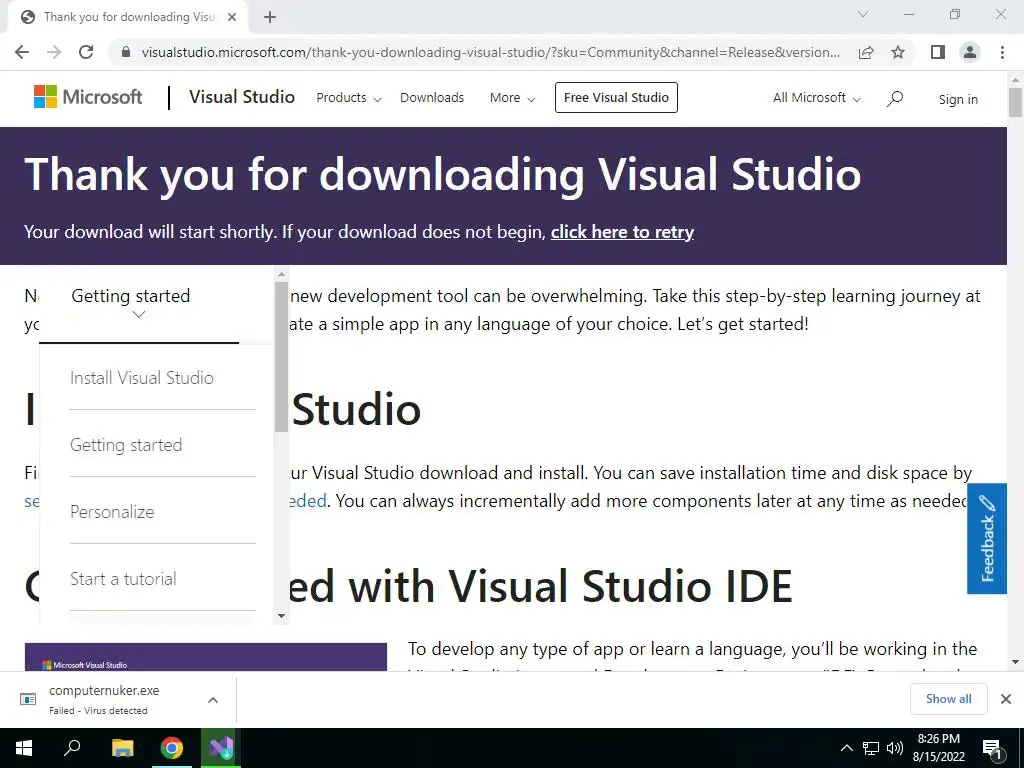
Task: Click the dropdown menu scroll down arrow
Action: click(x=281, y=616)
